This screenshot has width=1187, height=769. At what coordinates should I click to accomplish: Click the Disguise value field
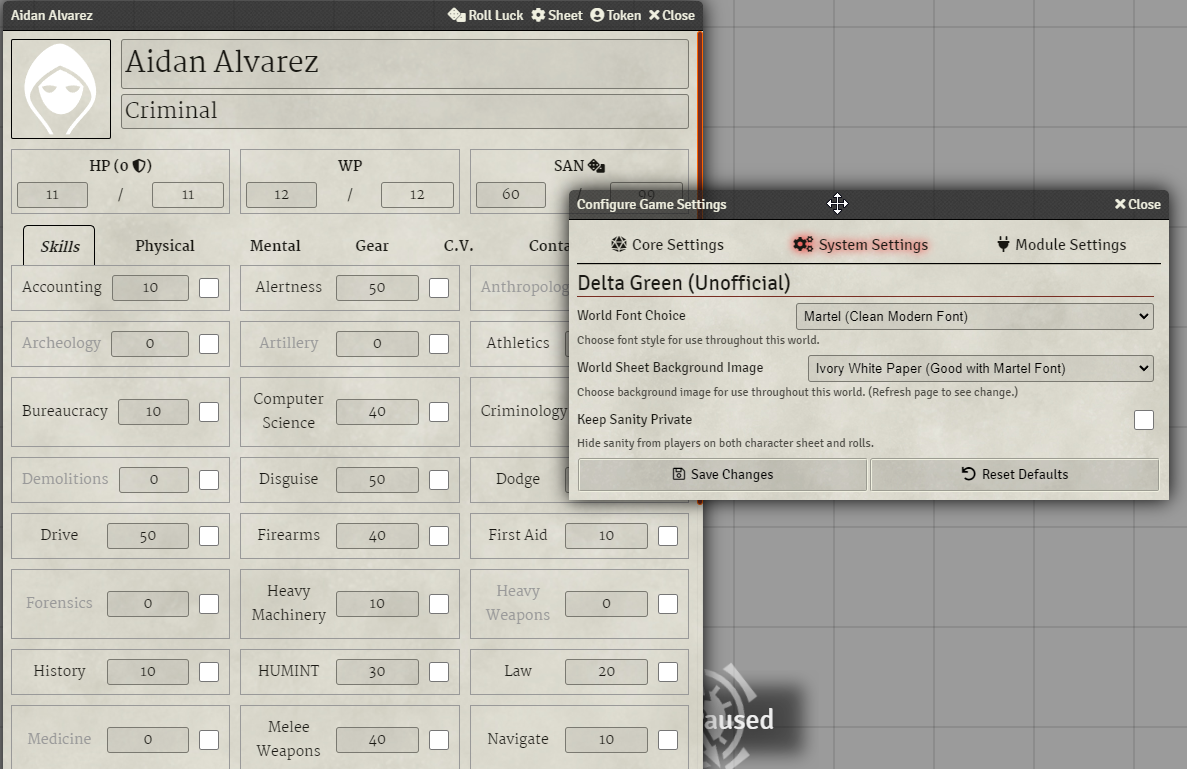point(377,480)
